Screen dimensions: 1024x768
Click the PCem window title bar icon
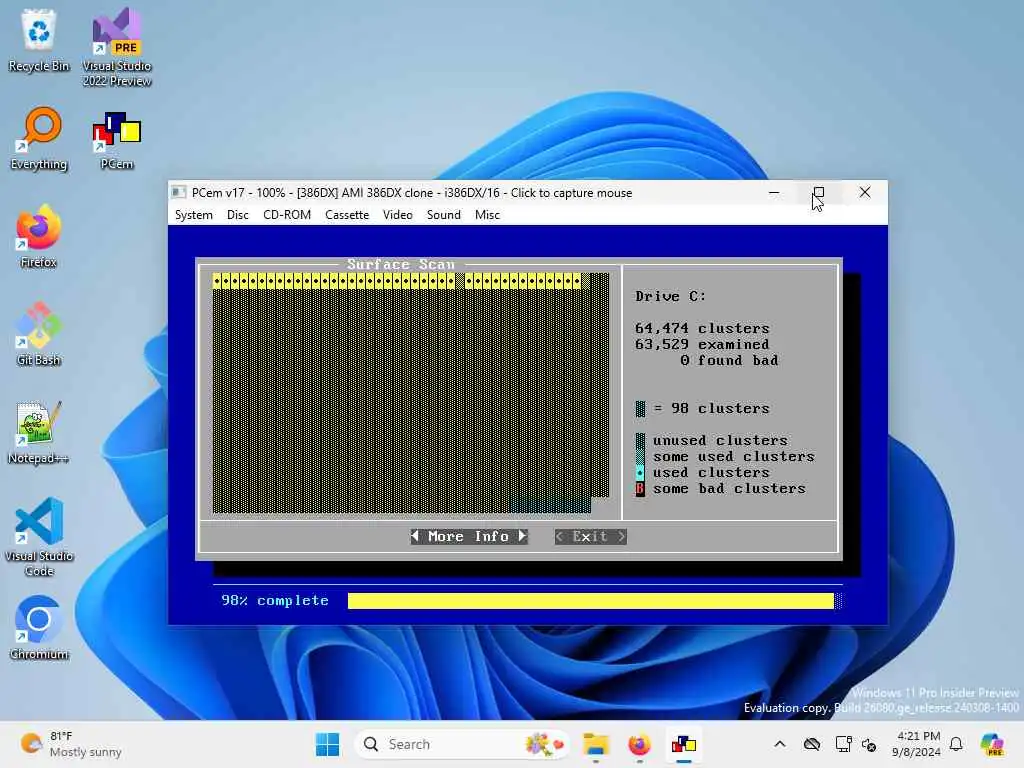[178, 193]
